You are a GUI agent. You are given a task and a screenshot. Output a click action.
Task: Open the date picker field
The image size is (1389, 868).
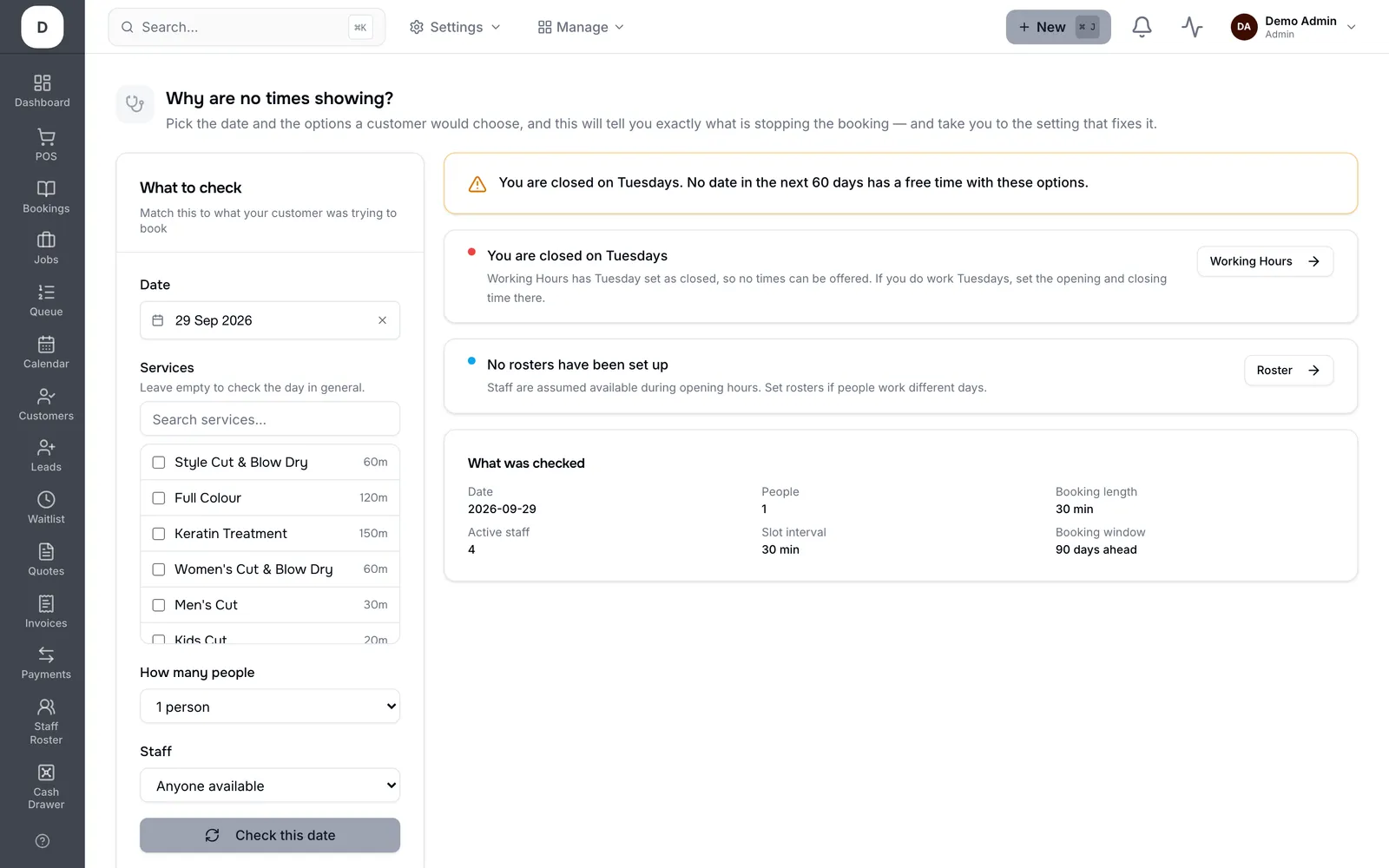click(270, 320)
